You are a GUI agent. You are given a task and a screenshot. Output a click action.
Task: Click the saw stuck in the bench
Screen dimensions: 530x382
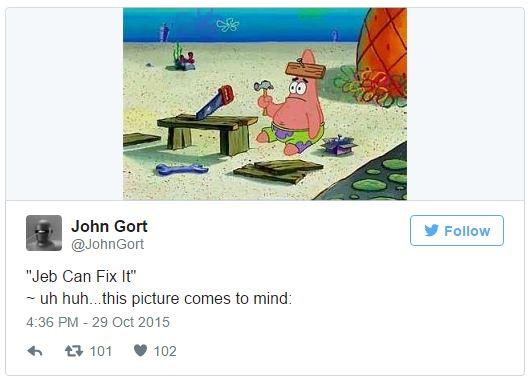pos(215,102)
